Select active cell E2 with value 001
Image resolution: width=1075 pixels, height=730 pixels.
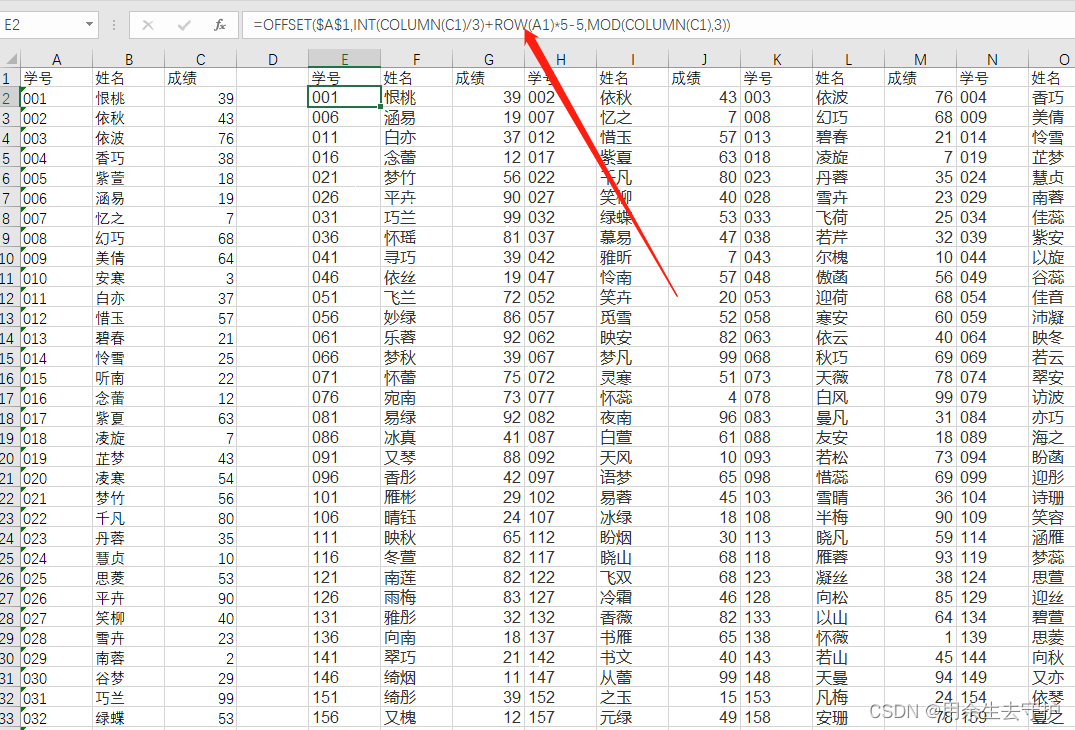point(344,97)
